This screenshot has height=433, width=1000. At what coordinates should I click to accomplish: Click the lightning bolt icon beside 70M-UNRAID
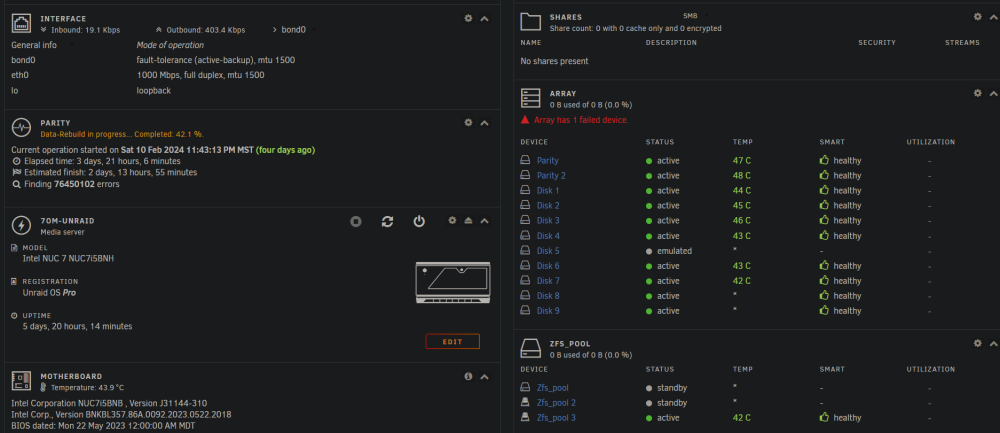point(22,226)
